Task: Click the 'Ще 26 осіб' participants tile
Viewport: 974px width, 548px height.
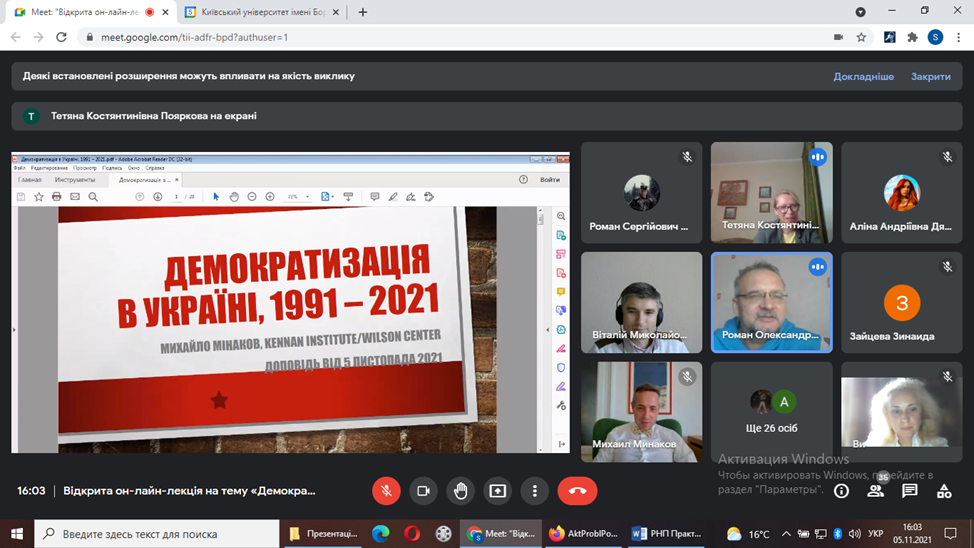Action: [771, 411]
